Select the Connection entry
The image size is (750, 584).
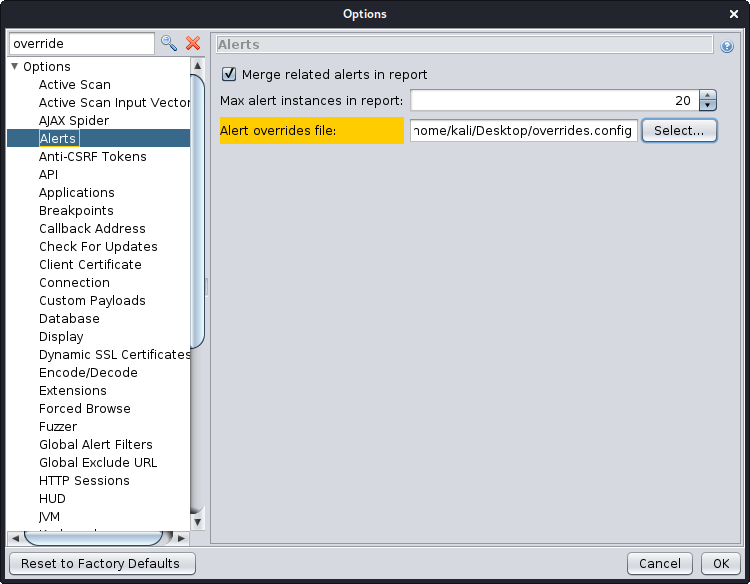pos(74,283)
